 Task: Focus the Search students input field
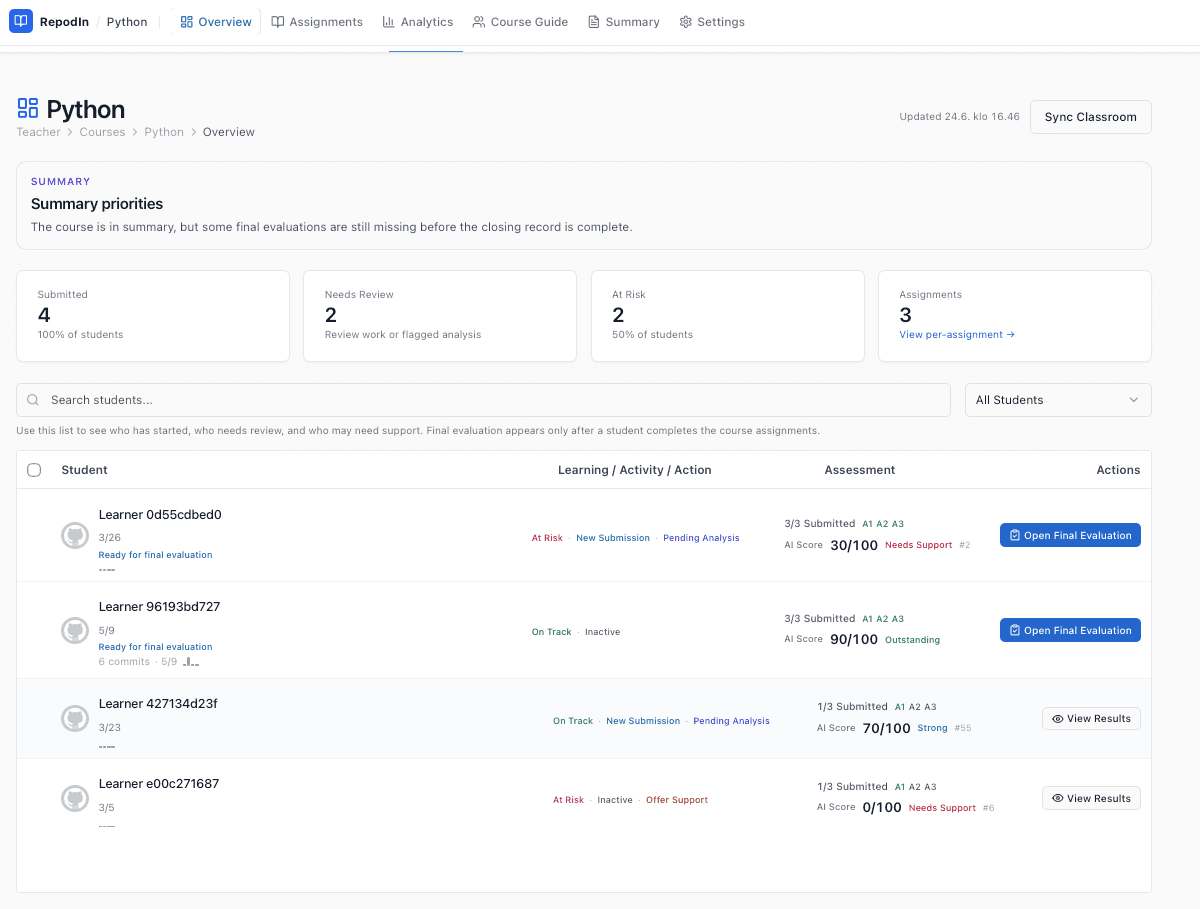click(483, 400)
